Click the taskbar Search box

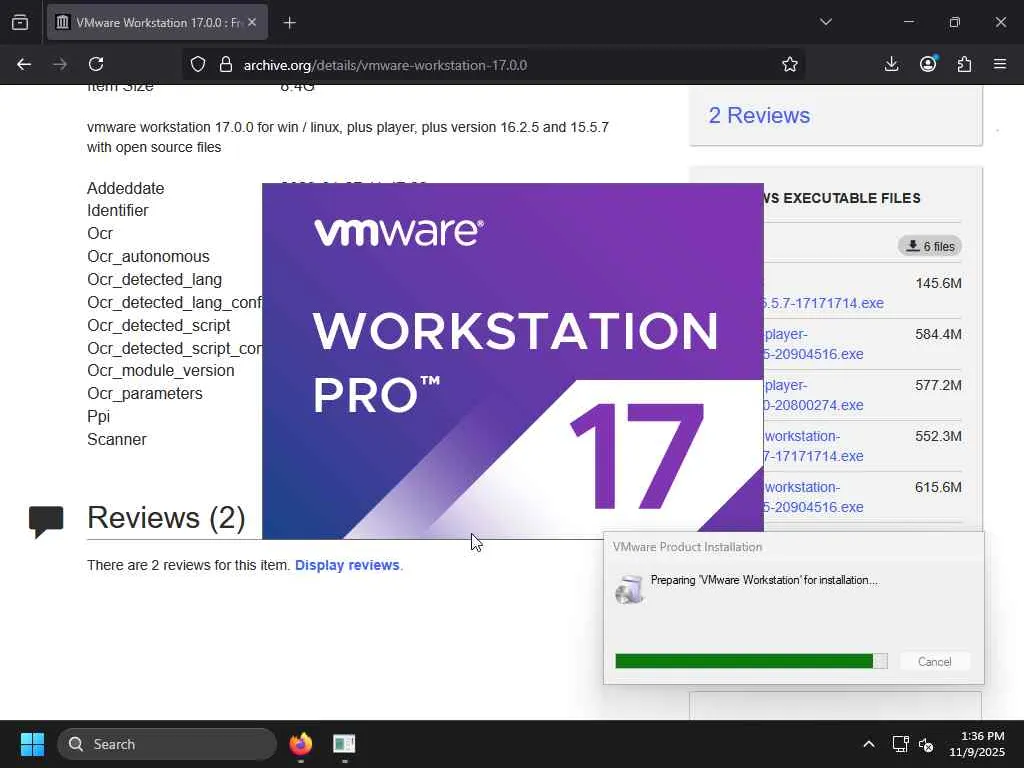[167, 744]
